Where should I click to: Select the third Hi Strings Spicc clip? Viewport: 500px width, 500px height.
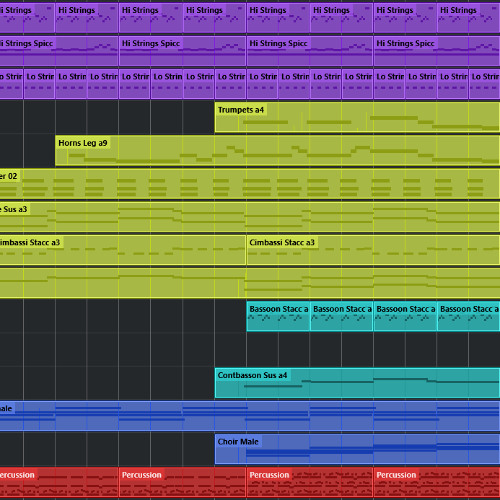click(310, 51)
